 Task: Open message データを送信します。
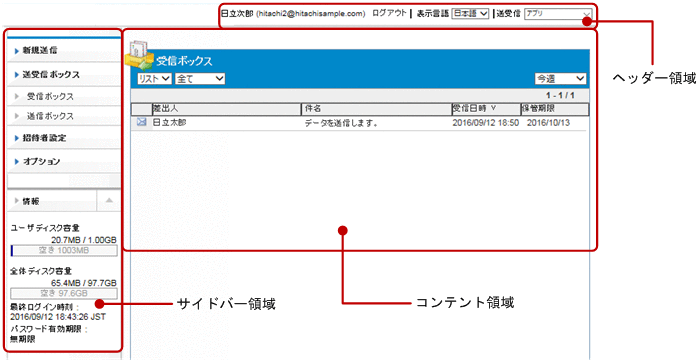[342, 123]
